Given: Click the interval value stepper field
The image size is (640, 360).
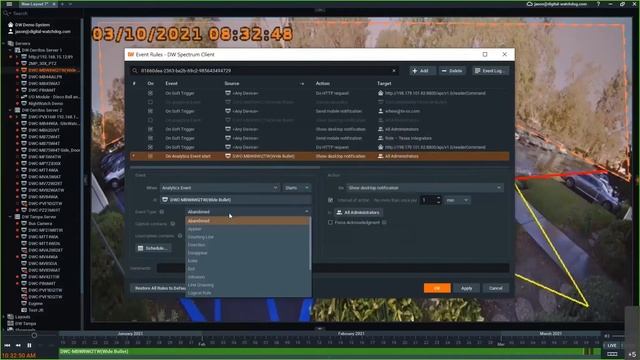Looking at the screenshot, I should point(431,200).
